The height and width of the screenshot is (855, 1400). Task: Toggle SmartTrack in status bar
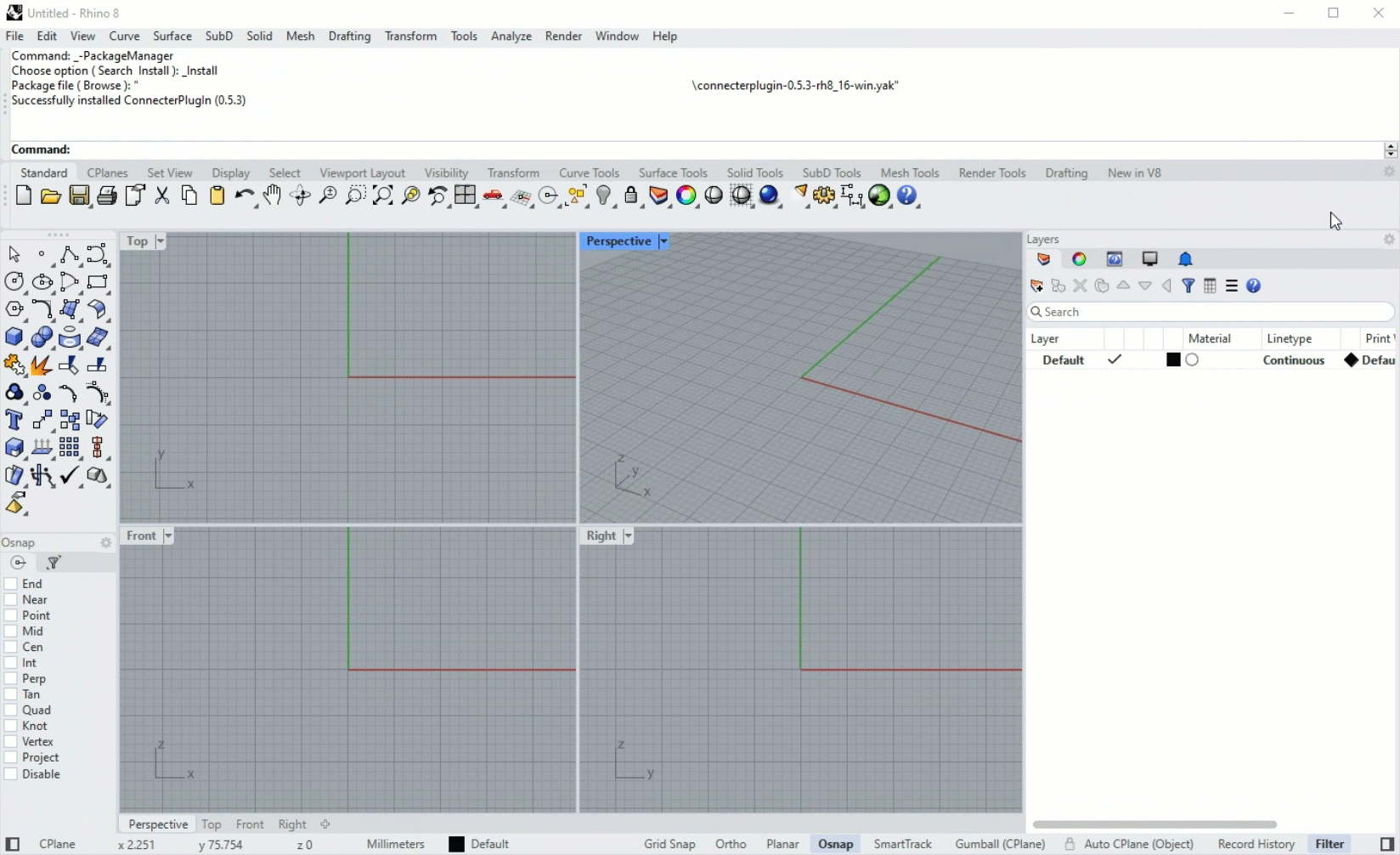pyautogui.click(x=903, y=844)
